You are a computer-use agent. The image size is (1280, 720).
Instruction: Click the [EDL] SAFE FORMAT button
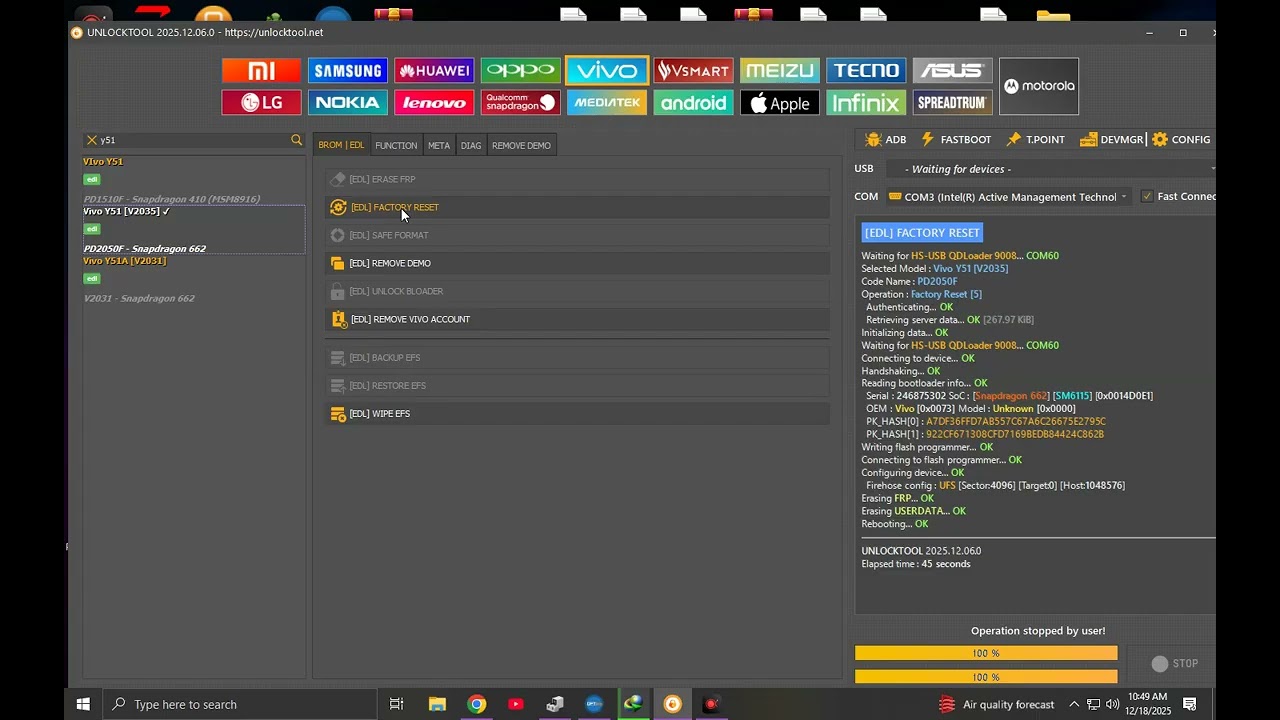click(577, 235)
